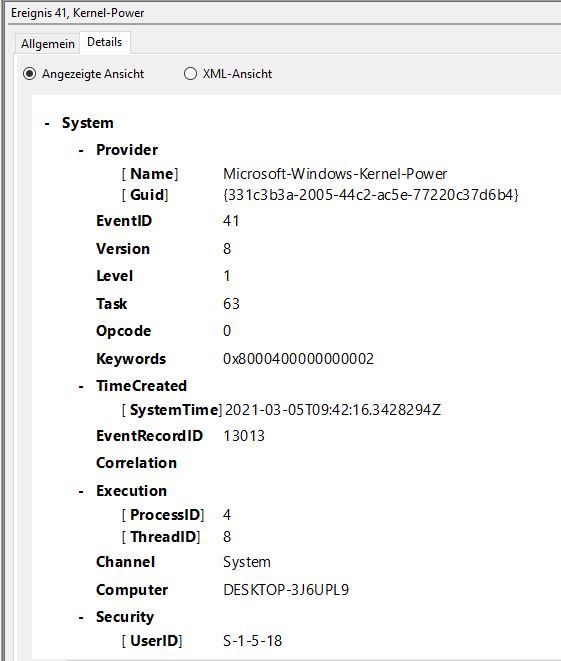561x661 pixels.
Task: Select the Angezeigte Ansicht radio button
Action: tap(29, 74)
